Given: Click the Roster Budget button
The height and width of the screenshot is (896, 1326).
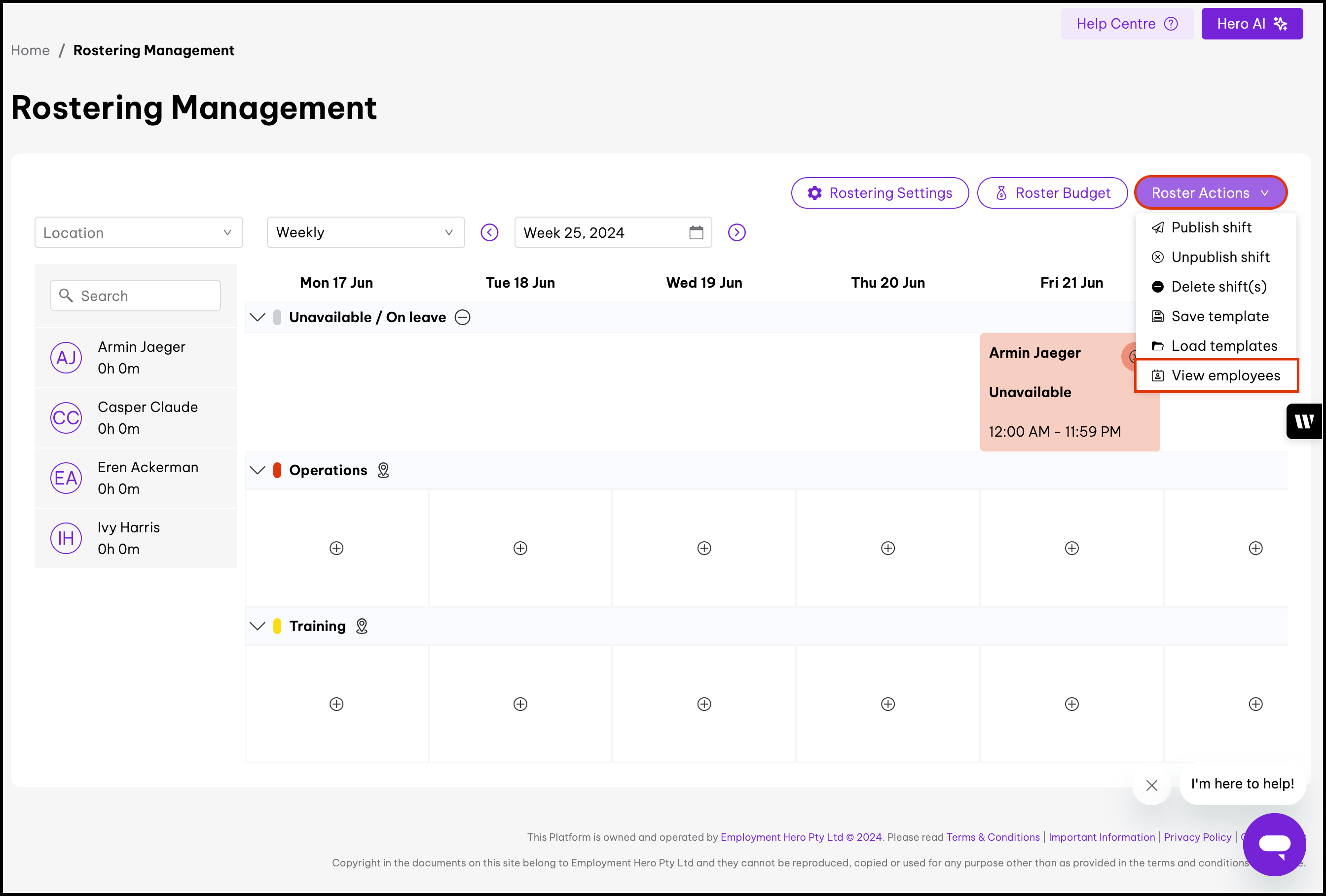Looking at the screenshot, I should pyautogui.click(x=1052, y=193).
